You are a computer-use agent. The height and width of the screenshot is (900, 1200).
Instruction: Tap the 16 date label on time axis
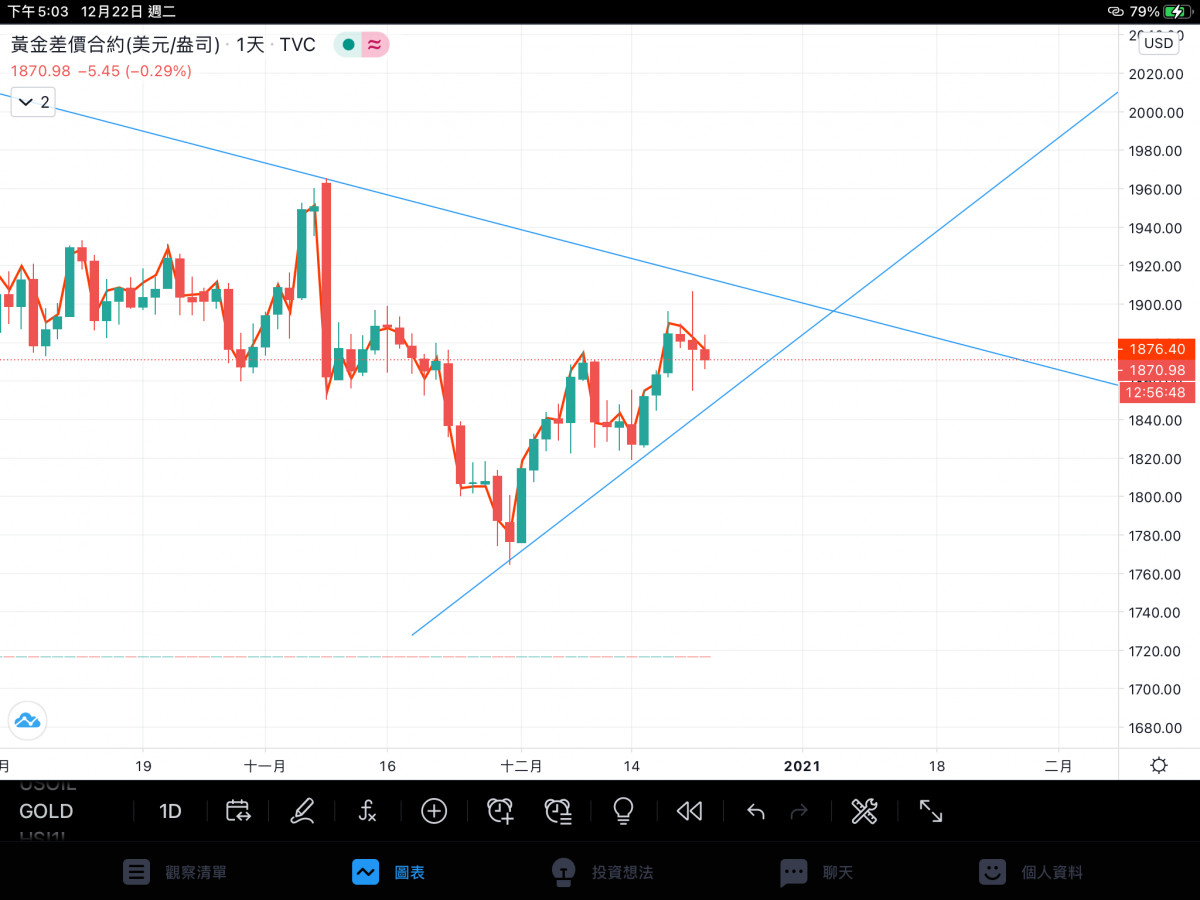click(388, 766)
